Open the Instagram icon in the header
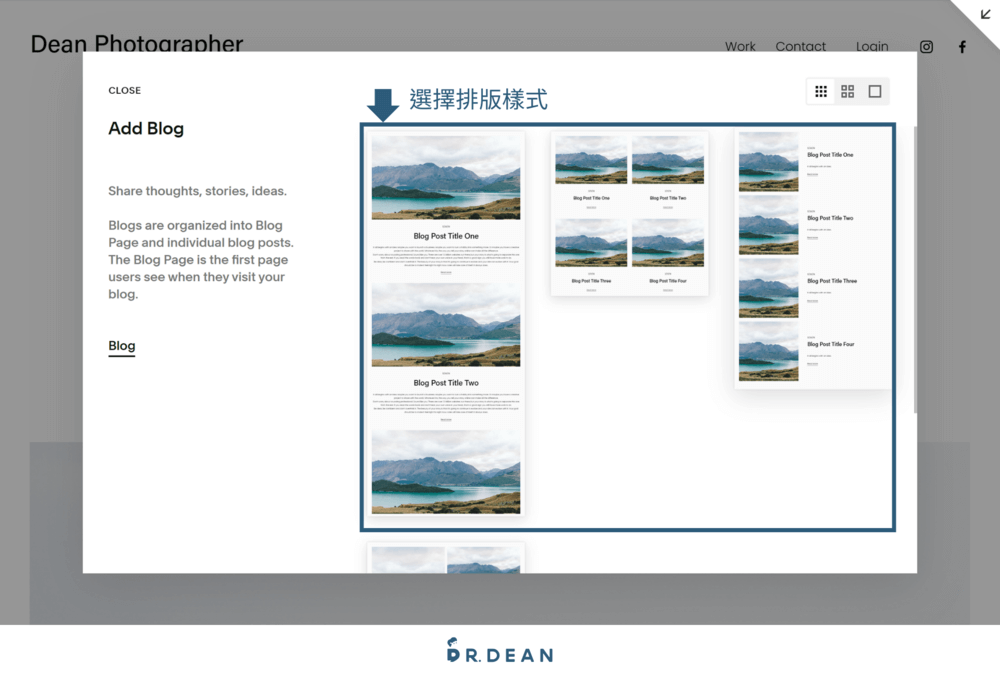The image size is (1000, 677). click(x=926, y=46)
